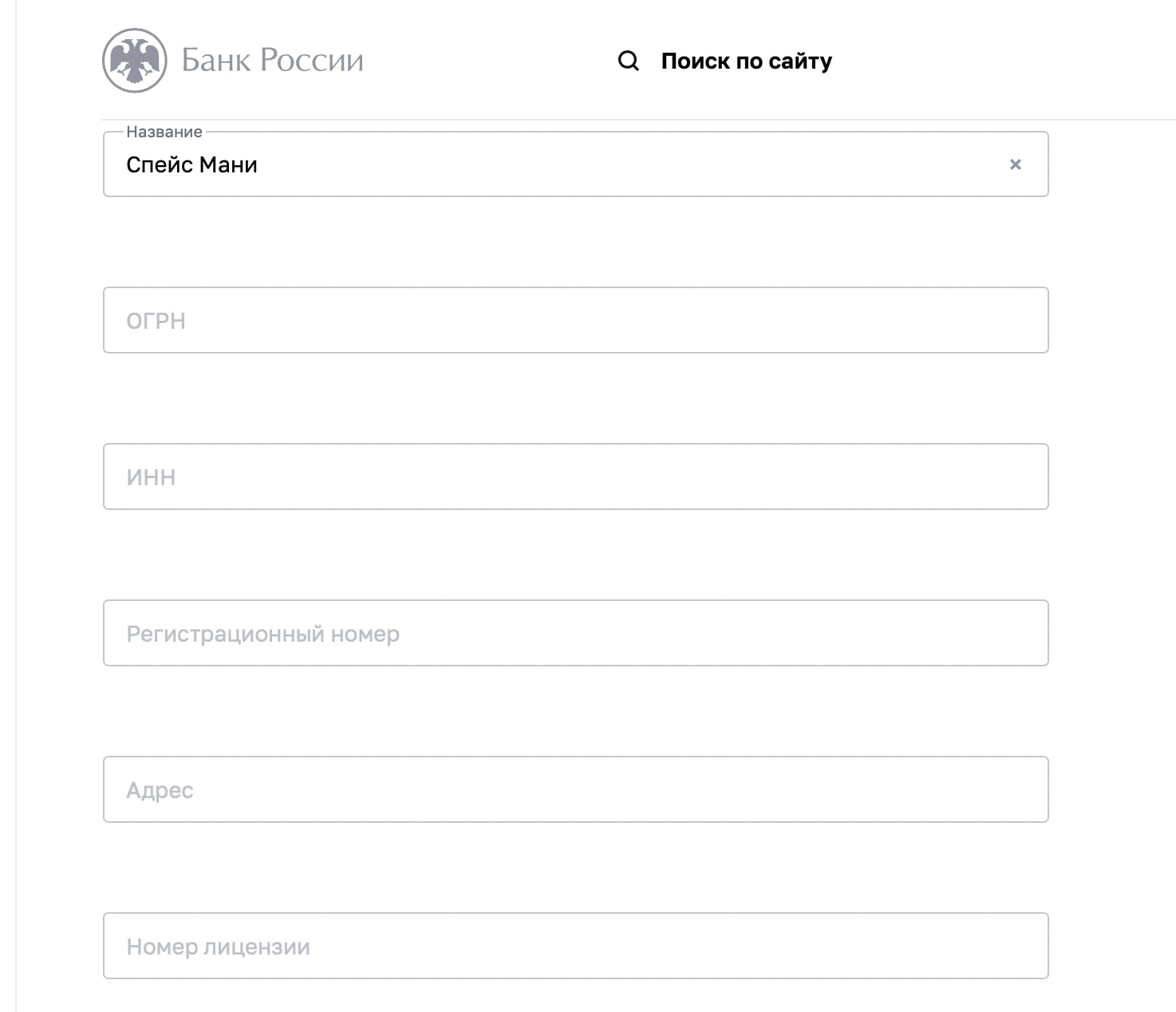The image size is (1176, 1012).
Task: Click the Банк России logo text
Action: coord(273,61)
